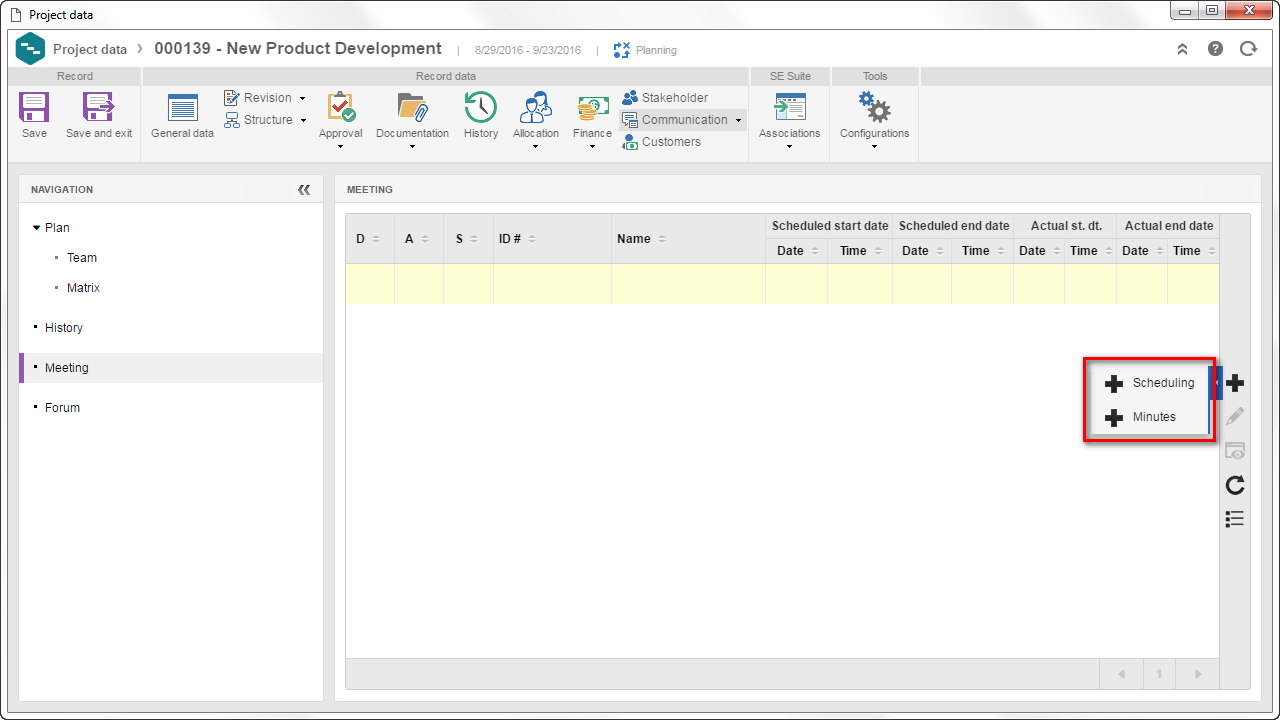Click the Associations icon

[x=790, y=107]
